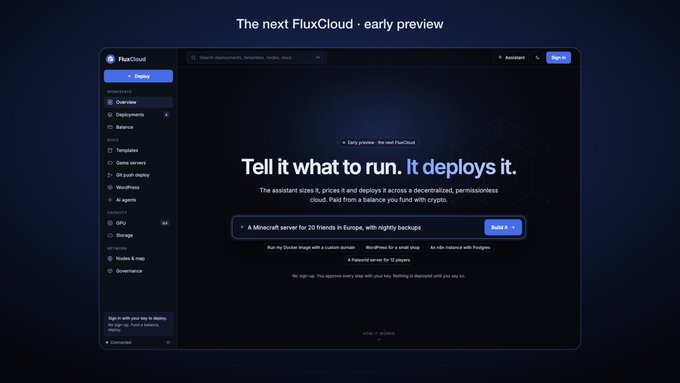Click the sidebar collapse icon beside Connected
Image resolution: width=680 pixels, height=383 pixels.
(x=168, y=343)
